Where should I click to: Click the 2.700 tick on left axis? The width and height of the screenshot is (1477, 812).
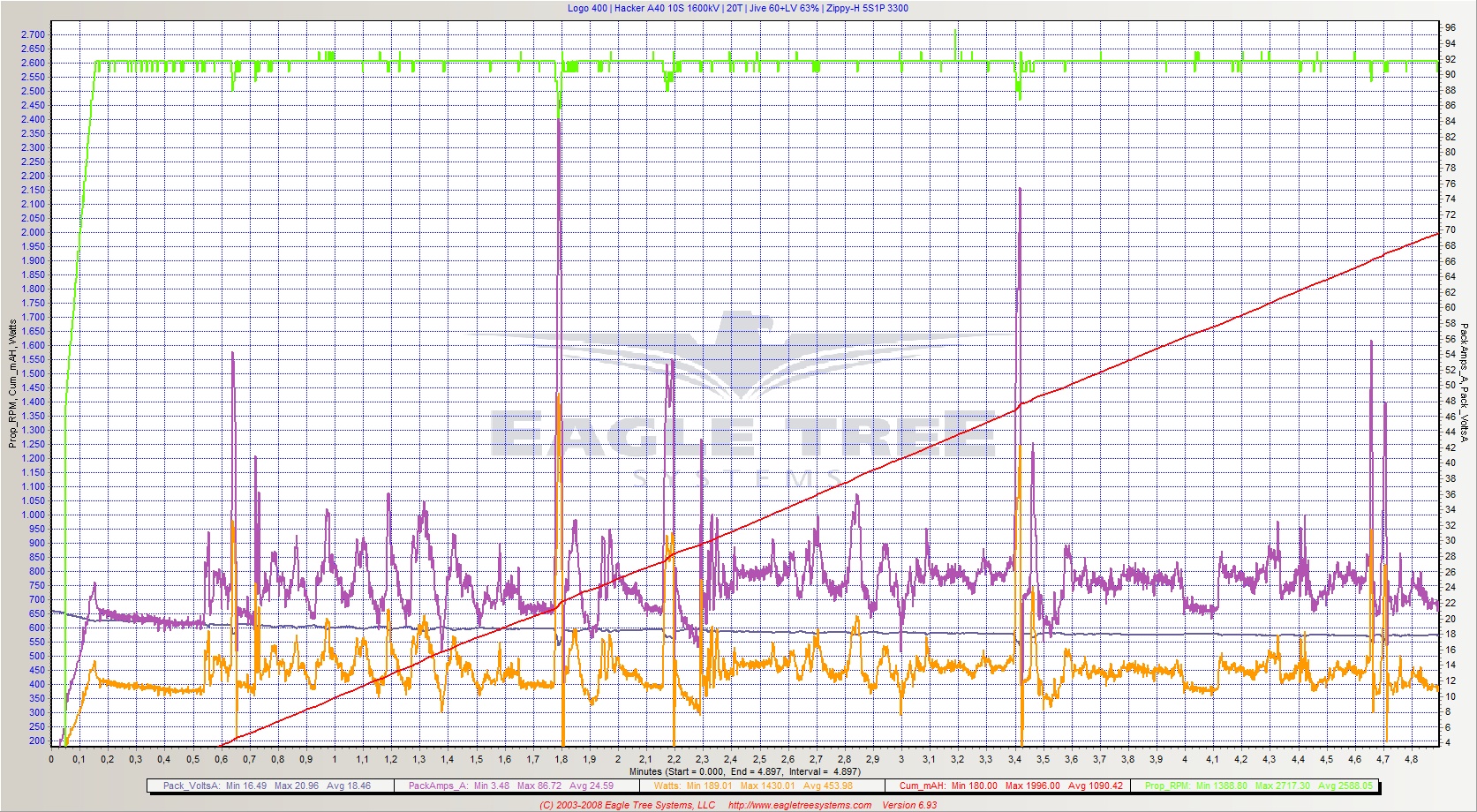(33, 35)
